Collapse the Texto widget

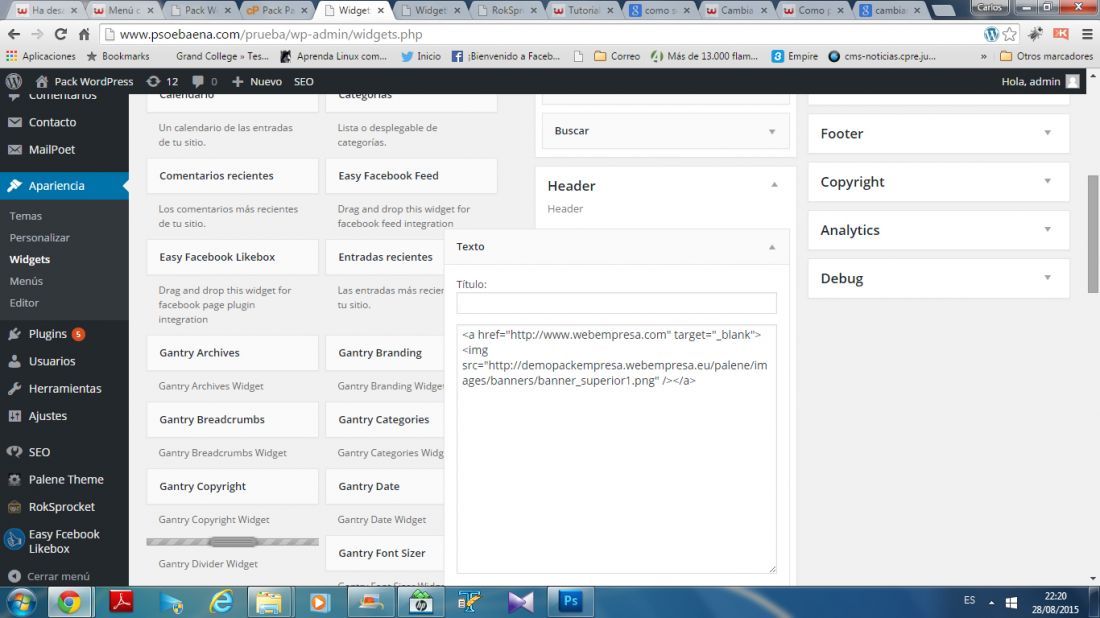pos(772,247)
